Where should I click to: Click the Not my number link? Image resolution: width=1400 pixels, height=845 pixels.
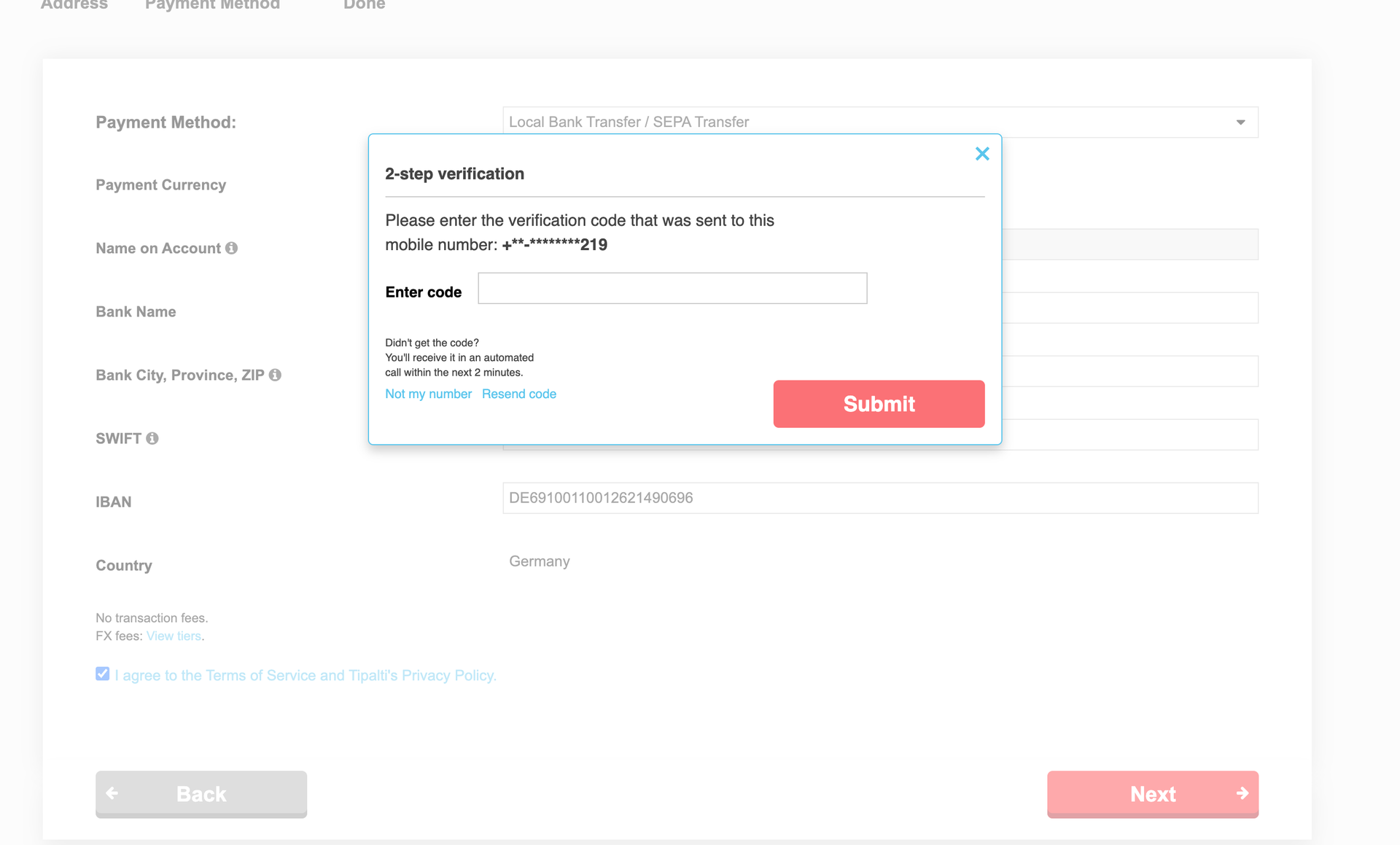point(429,393)
